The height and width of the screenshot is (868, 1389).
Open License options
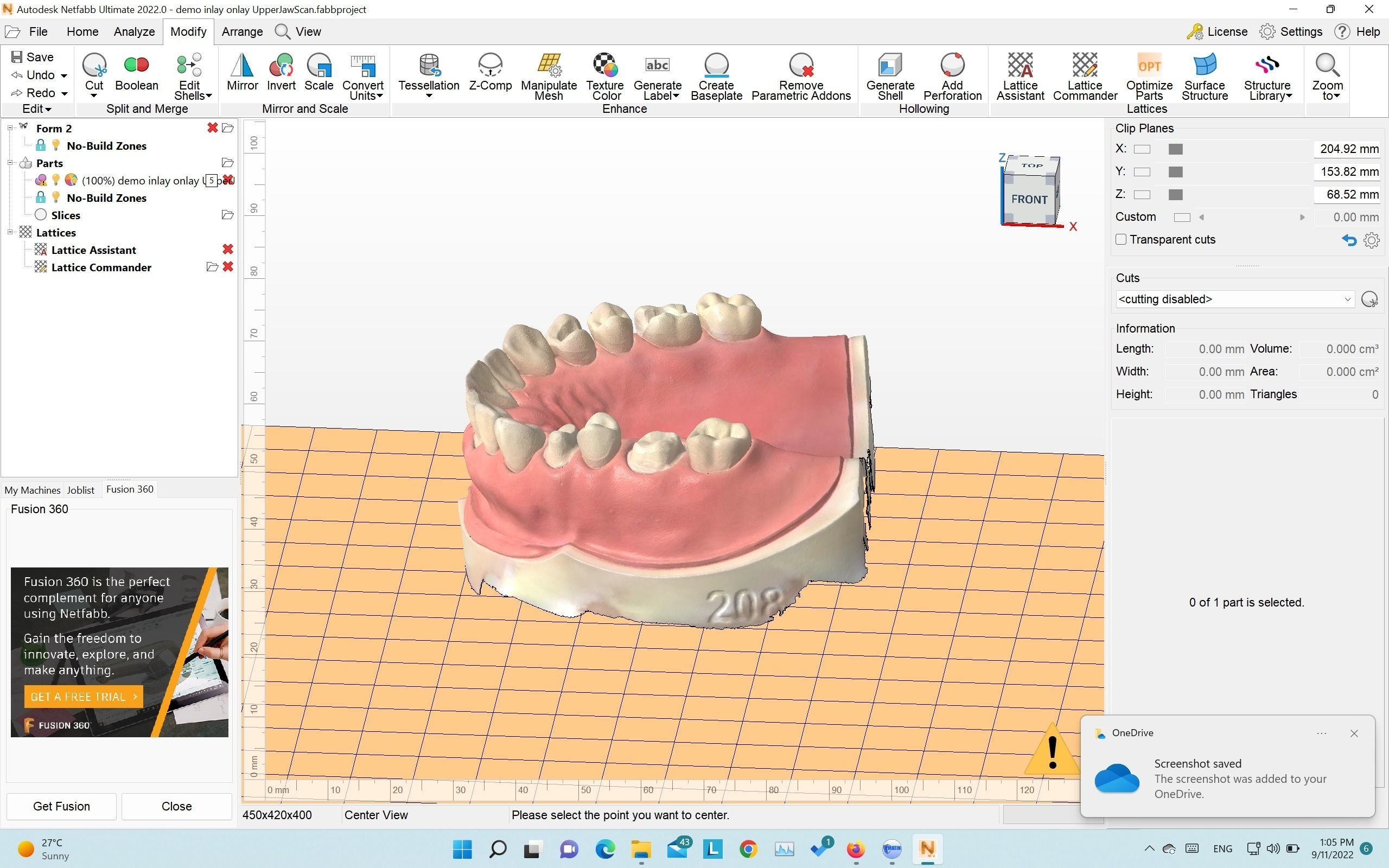[x=1217, y=31]
